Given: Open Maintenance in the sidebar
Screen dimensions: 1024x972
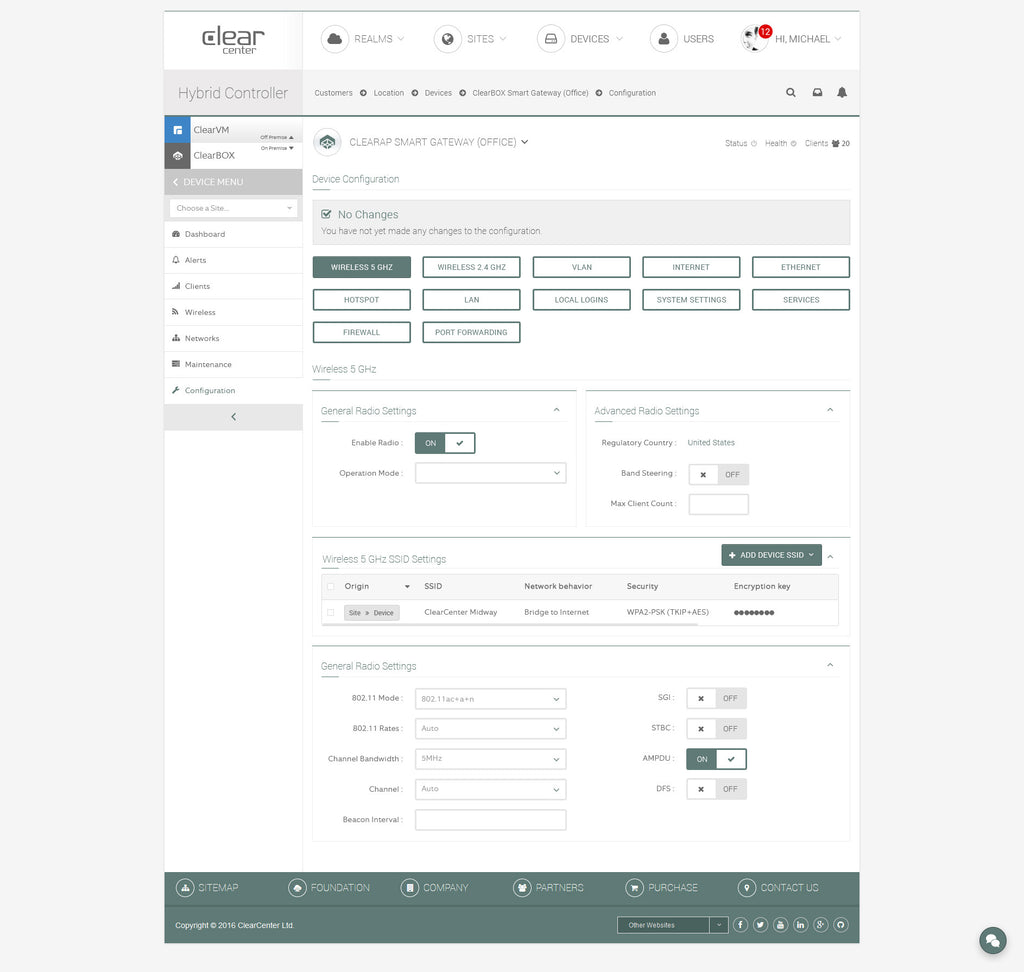Looking at the screenshot, I should coord(233,364).
